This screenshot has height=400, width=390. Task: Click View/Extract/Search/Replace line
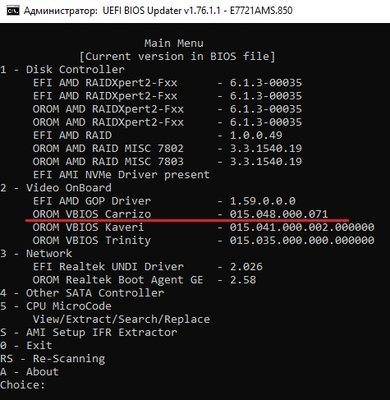[x=121, y=319]
